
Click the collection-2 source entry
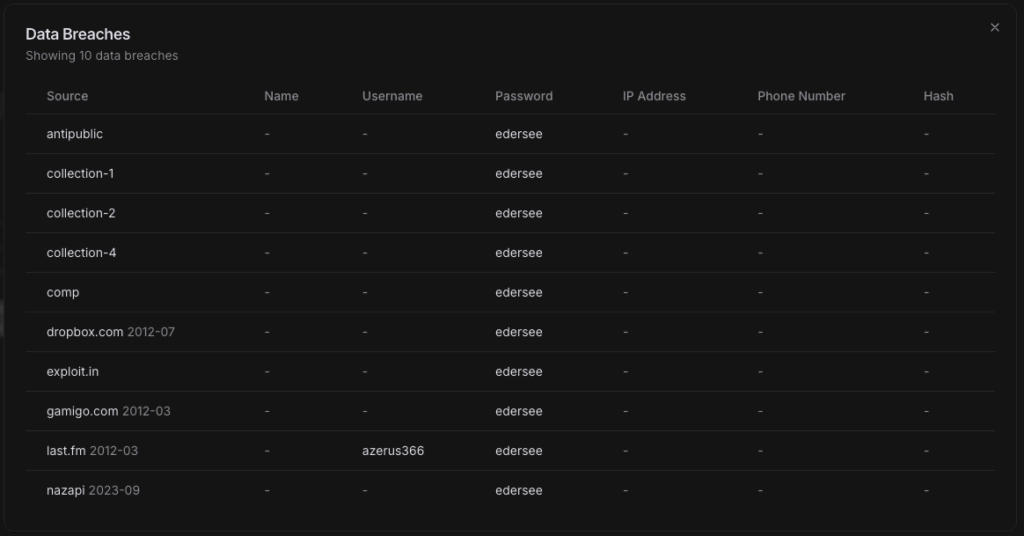point(81,213)
